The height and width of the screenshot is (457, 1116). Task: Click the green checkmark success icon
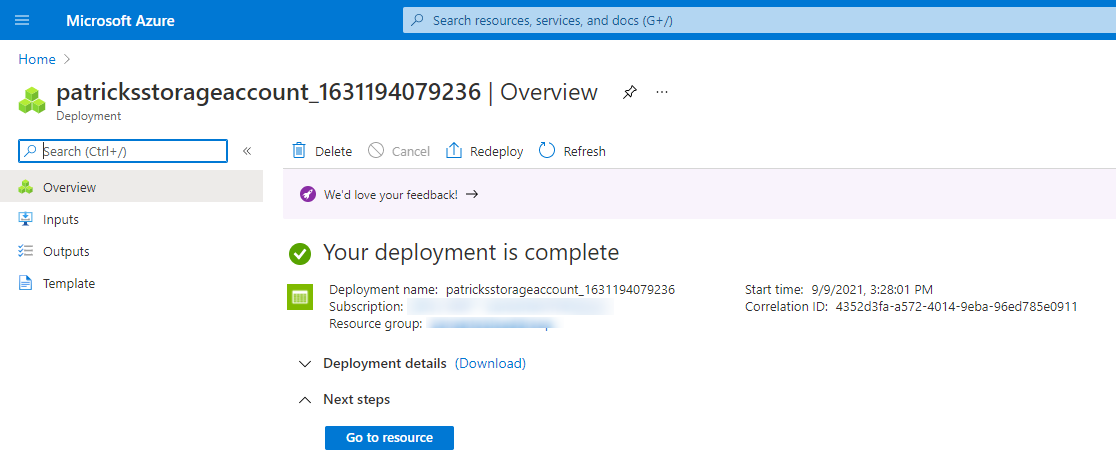[x=300, y=253]
